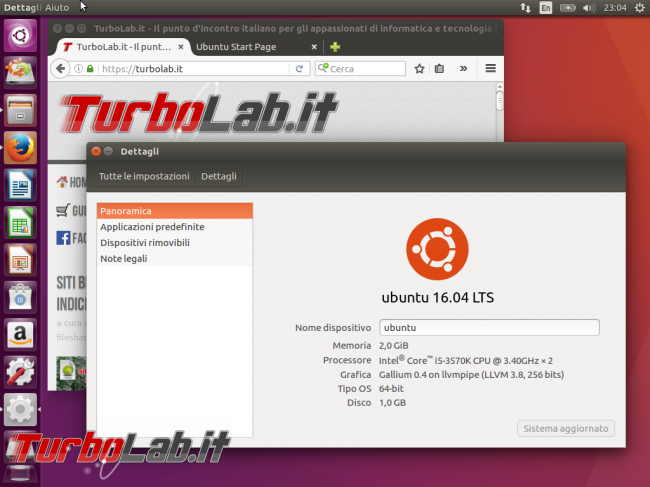The height and width of the screenshot is (487, 650).
Task: Bookmark this page with star icon
Action: (x=419, y=69)
